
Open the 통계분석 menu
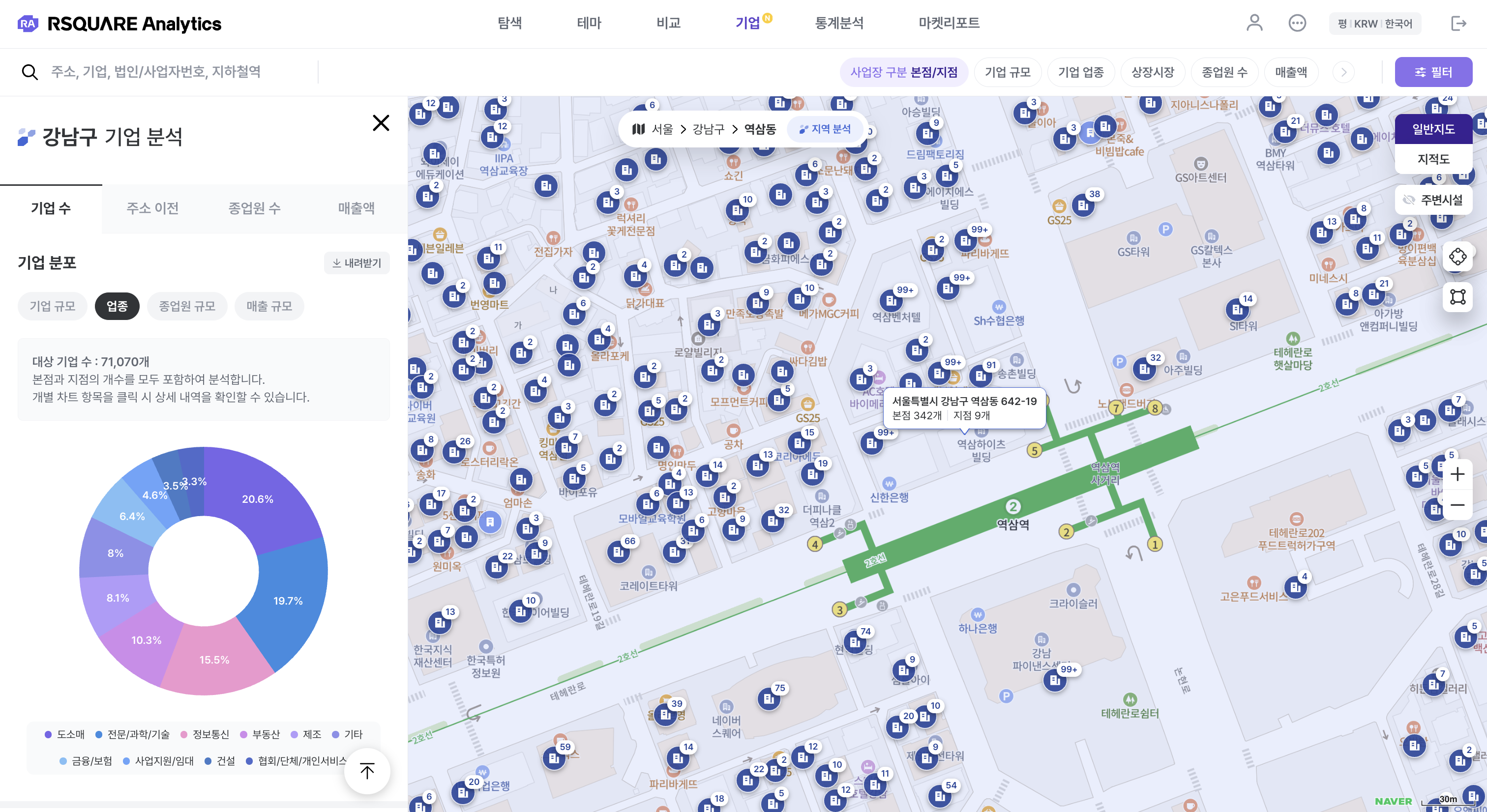pos(839,23)
